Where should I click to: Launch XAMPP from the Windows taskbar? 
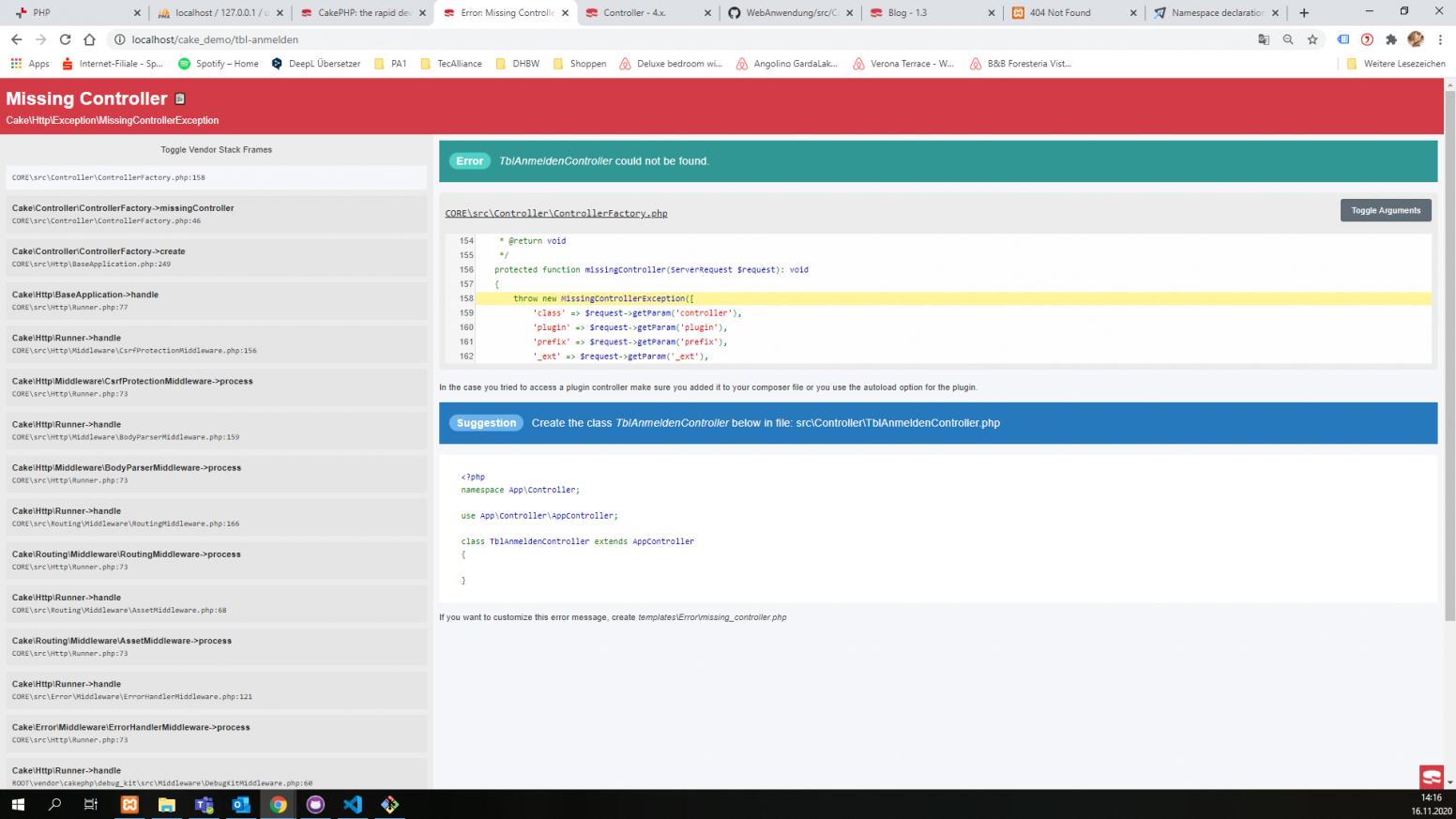click(x=129, y=804)
